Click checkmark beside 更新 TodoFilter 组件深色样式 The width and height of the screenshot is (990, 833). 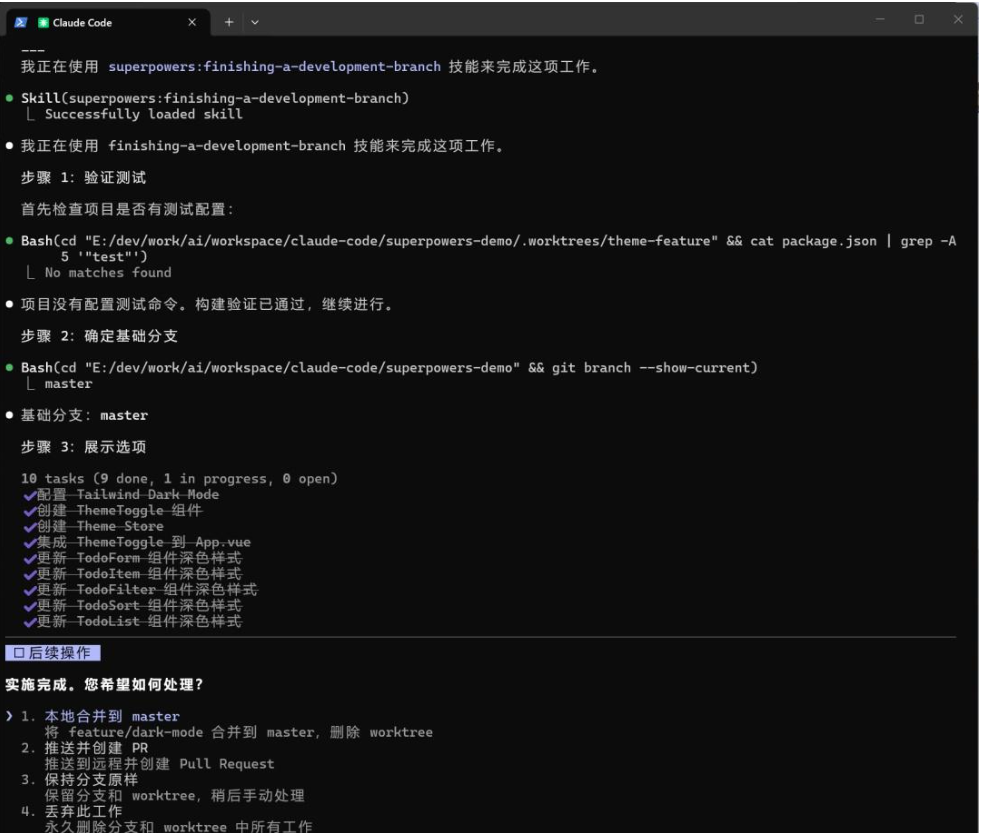[30, 590]
